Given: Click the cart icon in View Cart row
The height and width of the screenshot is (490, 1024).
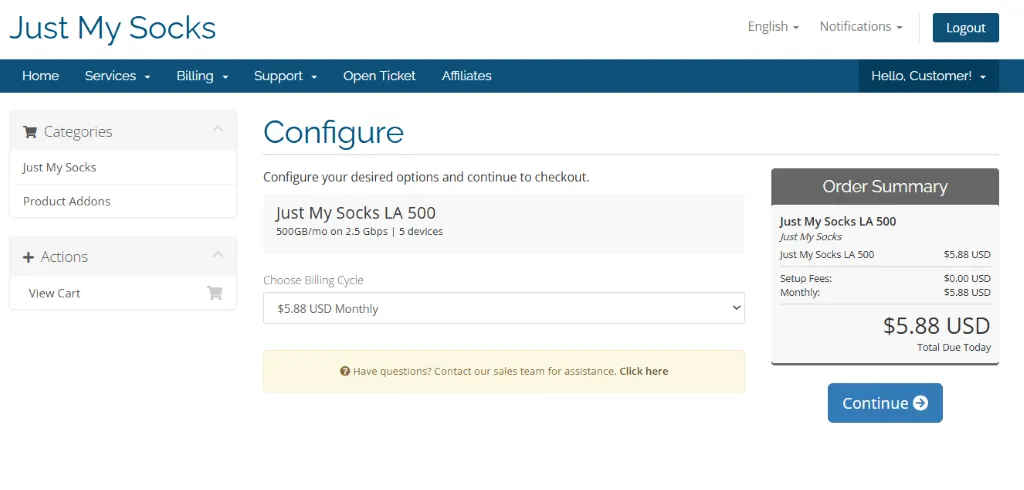Looking at the screenshot, I should (x=215, y=293).
